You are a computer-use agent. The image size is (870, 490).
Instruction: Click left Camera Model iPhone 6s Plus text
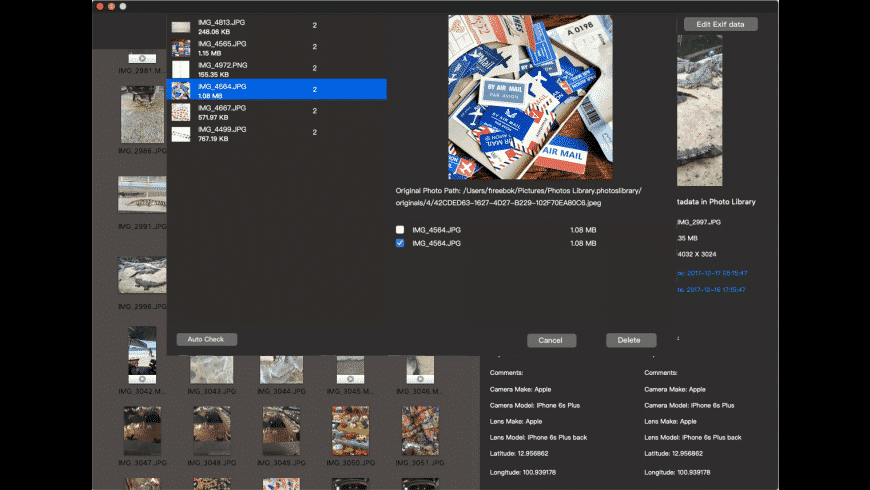[535, 406]
